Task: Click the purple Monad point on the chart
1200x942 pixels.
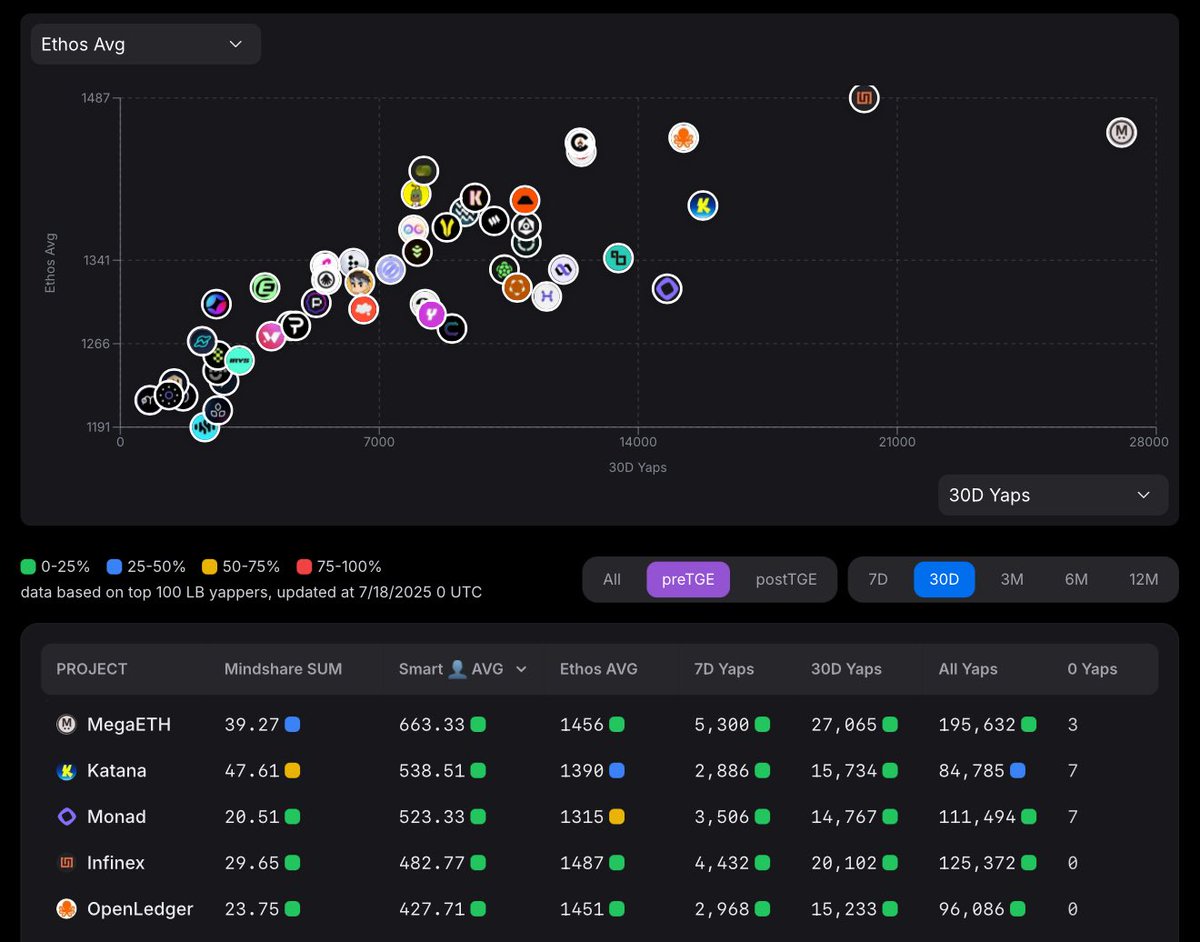Action: (x=667, y=289)
